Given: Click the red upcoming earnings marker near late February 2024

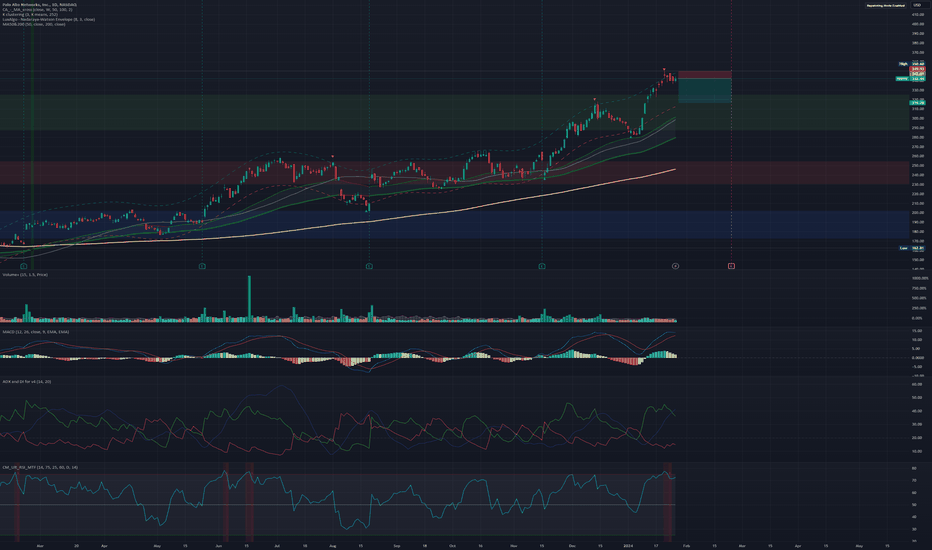Looking at the screenshot, I should coord(731,266).
